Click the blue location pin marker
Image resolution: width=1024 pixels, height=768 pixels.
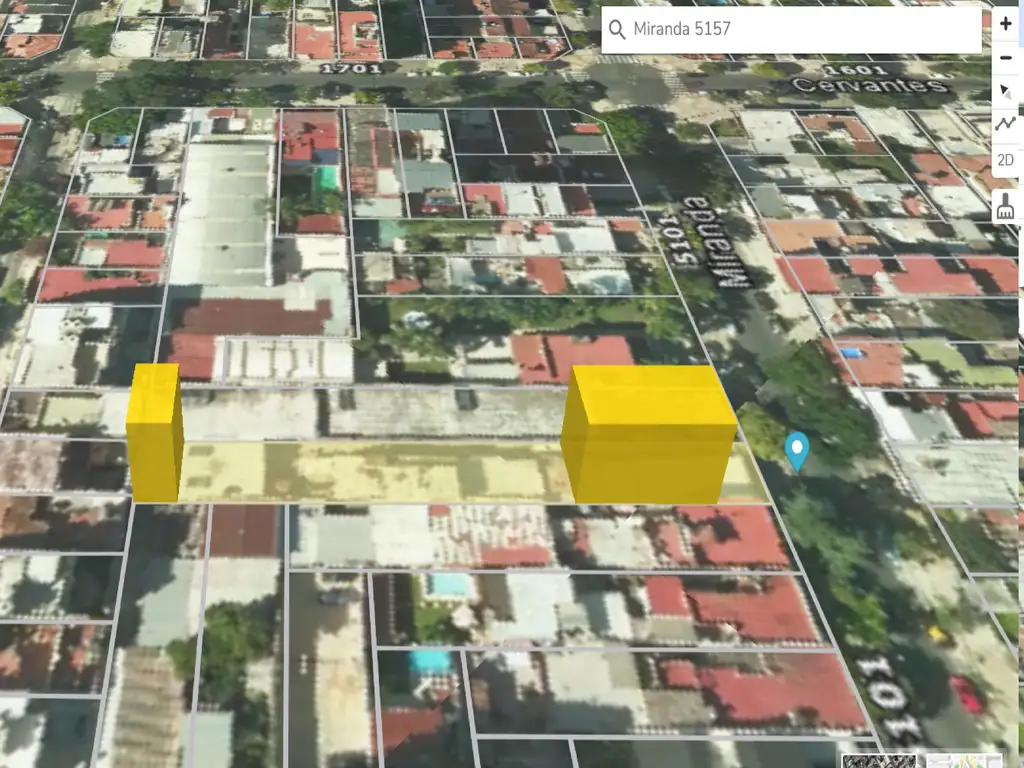pyautogui.click(x=796, y=450)
